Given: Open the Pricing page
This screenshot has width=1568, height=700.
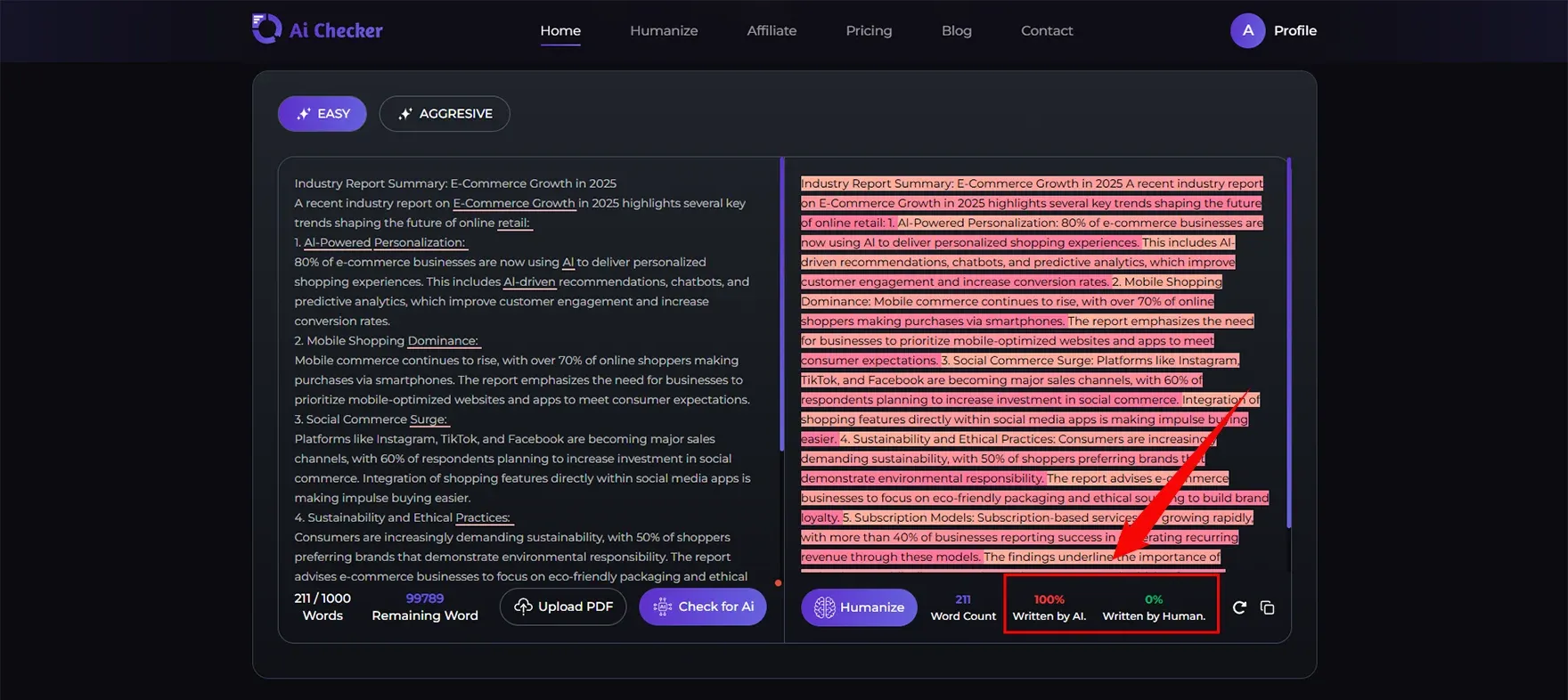Looking at the screenshot, I should (x=869, y=30).
